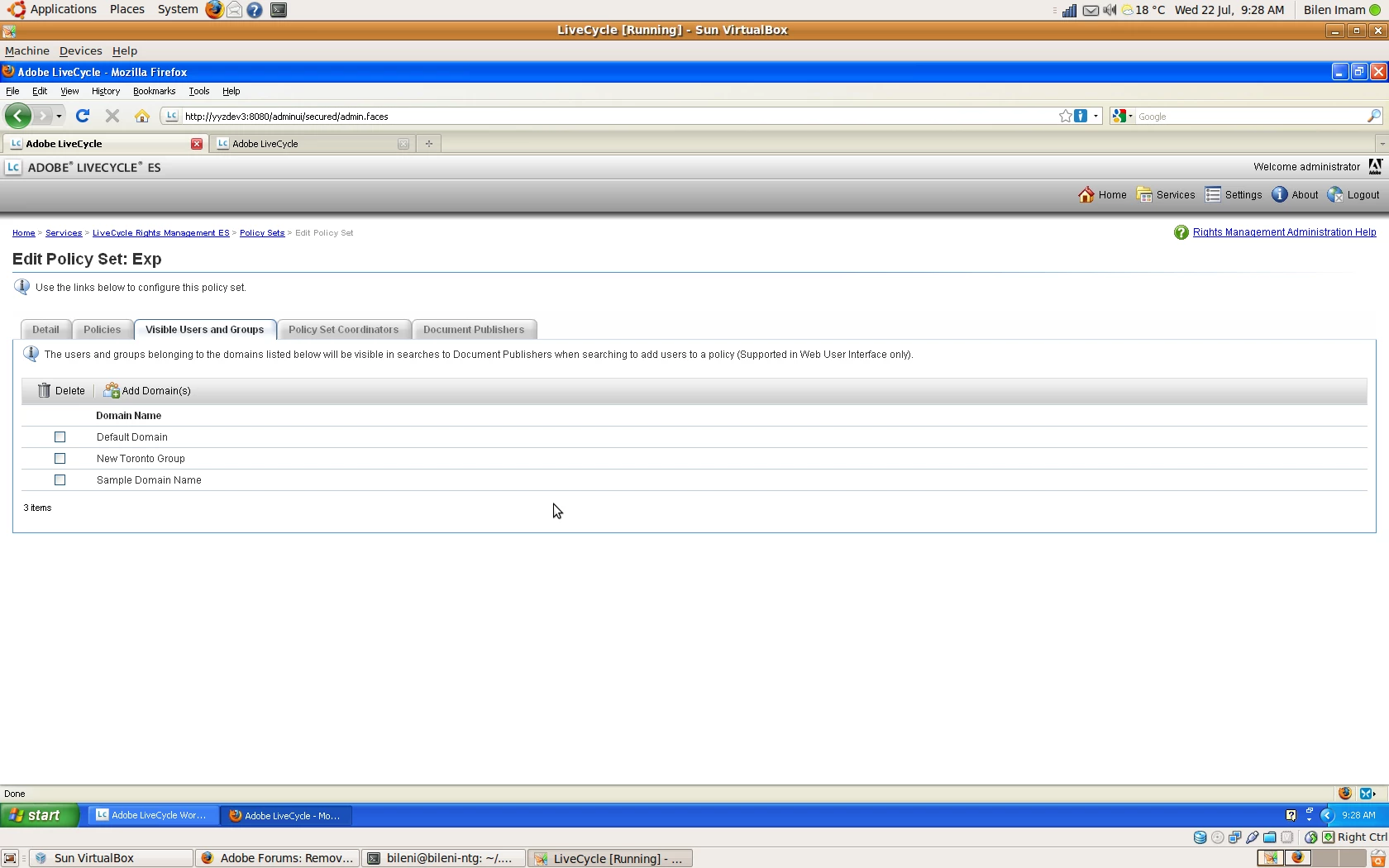Open the VirtualBox Devices menu

pyautogui.click(x=80, y=51)
